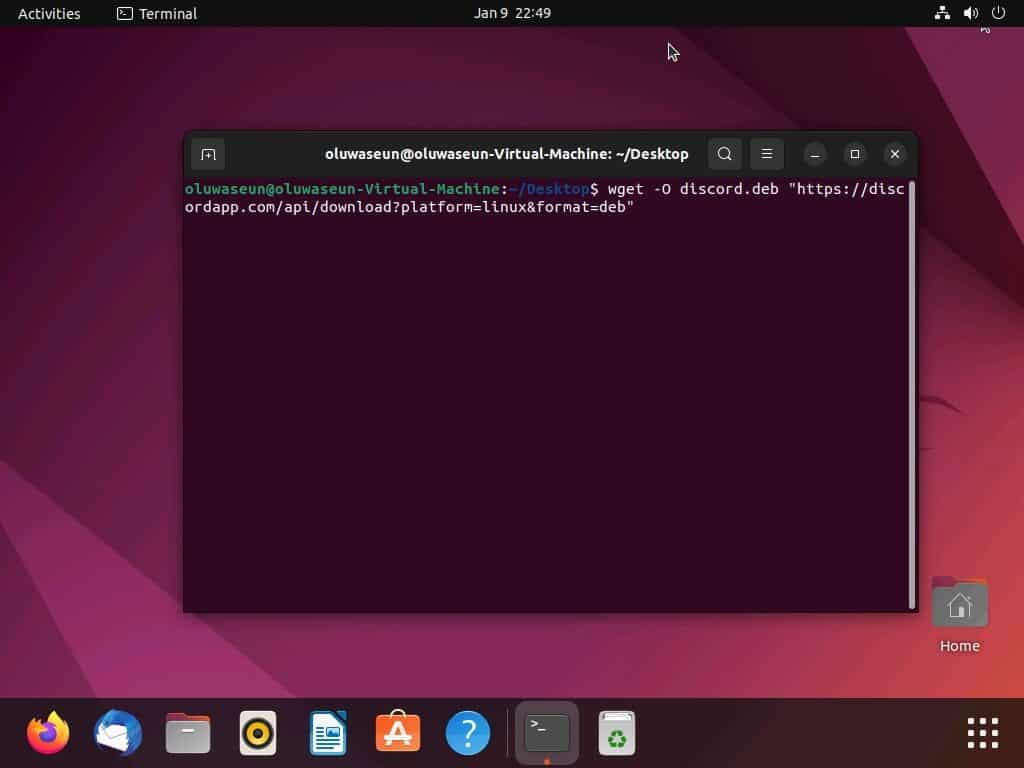Launch Firefox from the dock
The image size is (1024, 768).
coord(47,732)
